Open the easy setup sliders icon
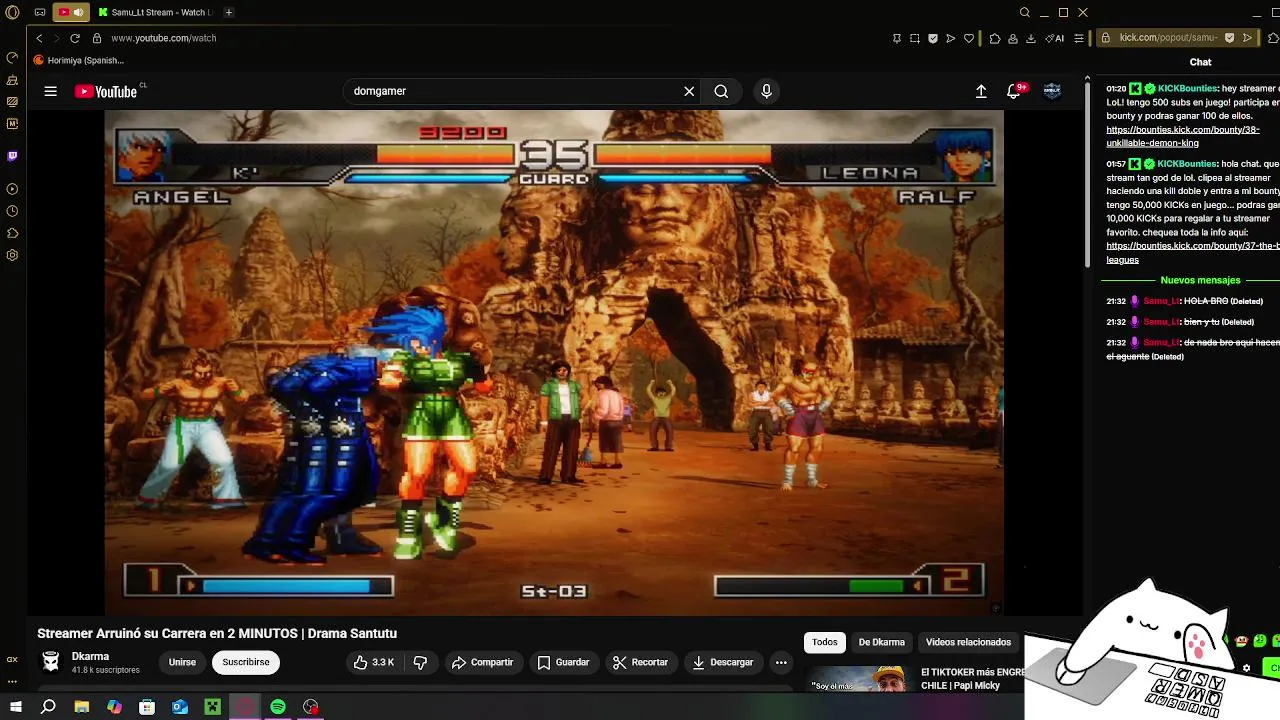 pyautogui.click(x=1078, y=38)
